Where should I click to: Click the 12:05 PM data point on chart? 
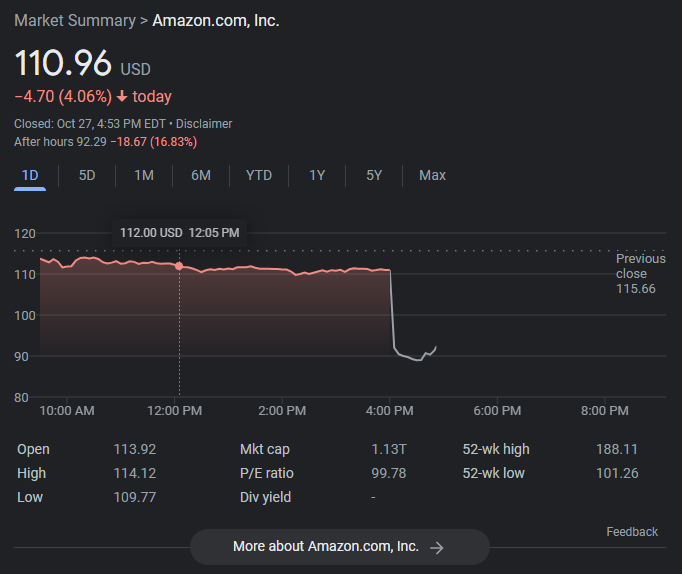click(x=179, y=266)
